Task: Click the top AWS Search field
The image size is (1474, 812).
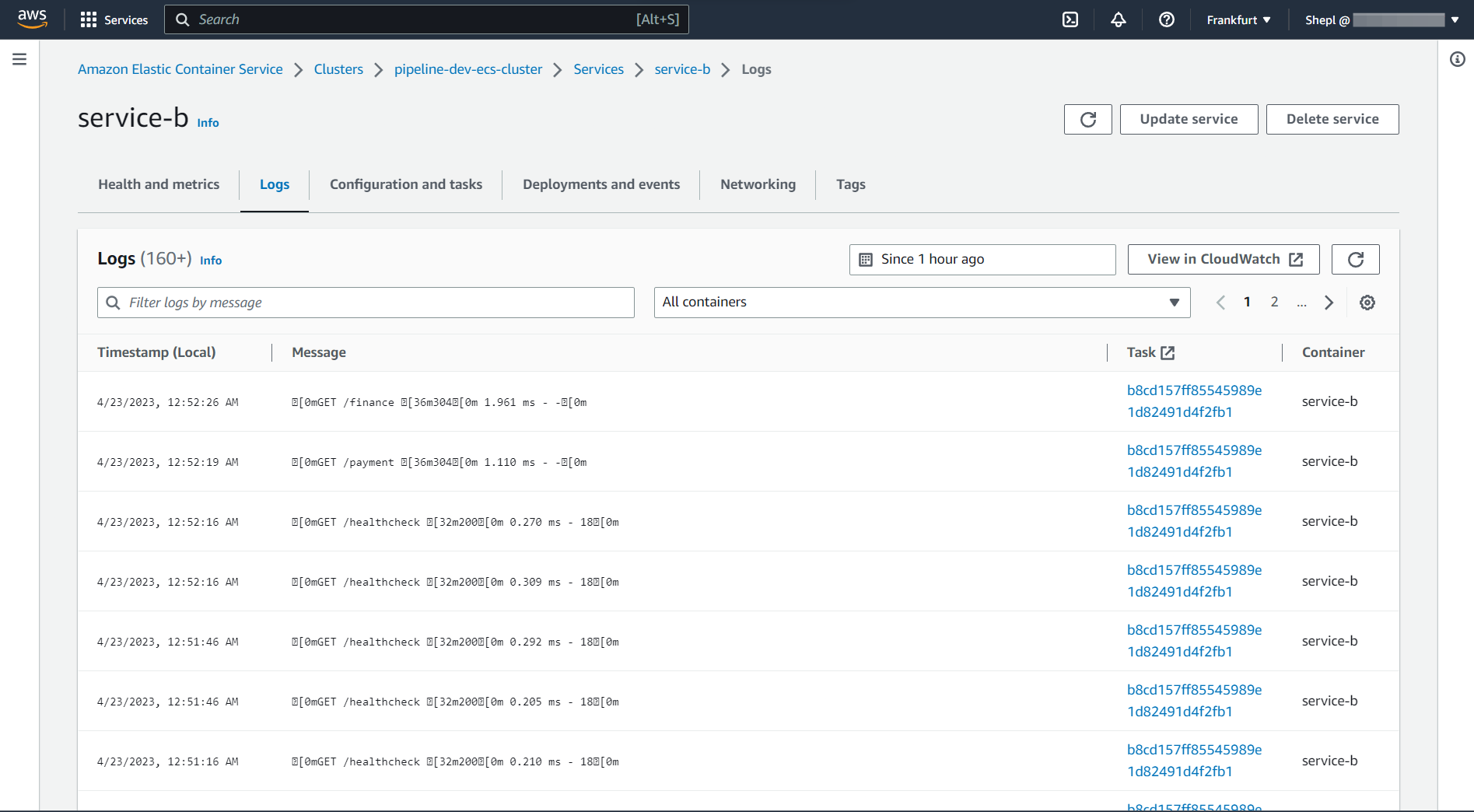Action: [x=426, y=19]
